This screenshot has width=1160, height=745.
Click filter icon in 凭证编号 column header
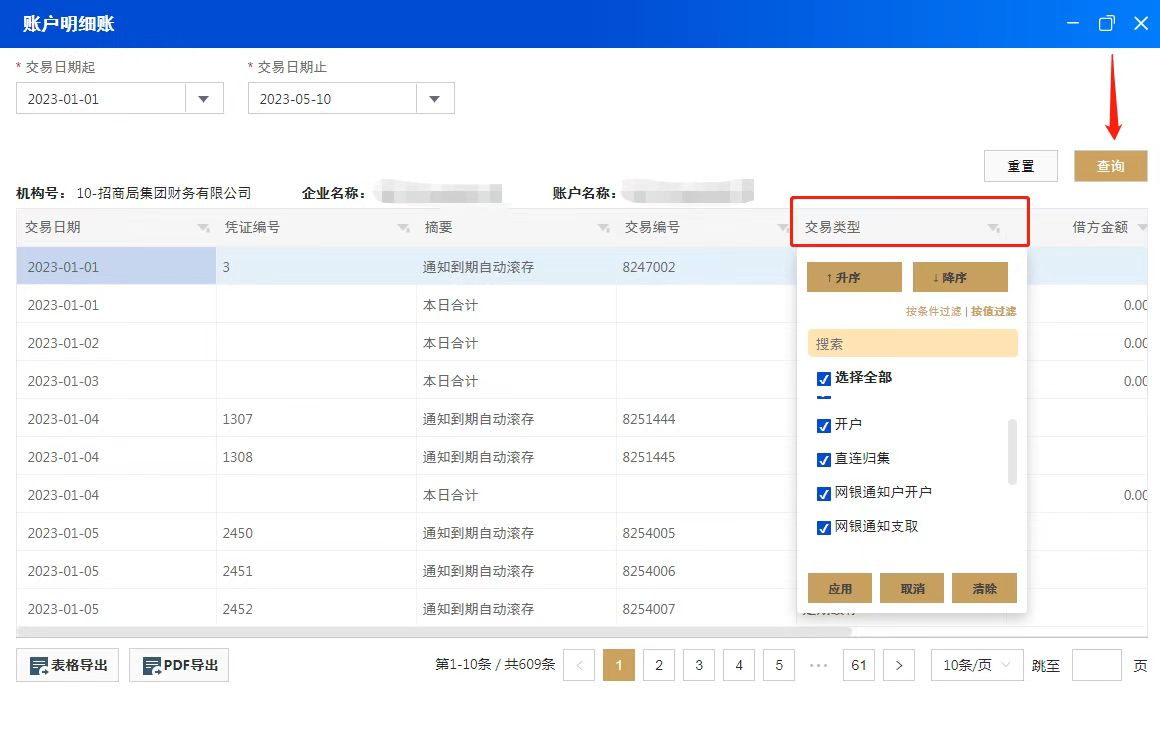403,229
